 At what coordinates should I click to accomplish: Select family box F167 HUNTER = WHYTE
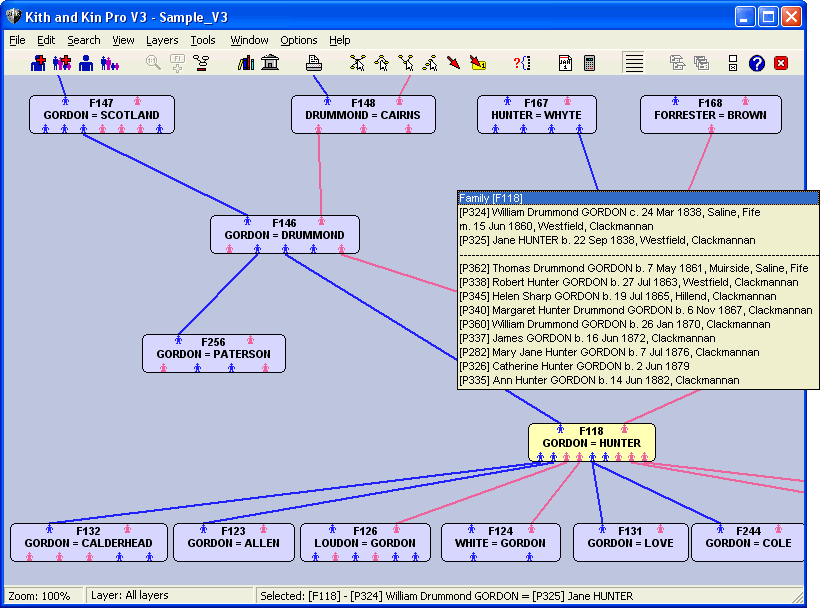coord(536,114)
